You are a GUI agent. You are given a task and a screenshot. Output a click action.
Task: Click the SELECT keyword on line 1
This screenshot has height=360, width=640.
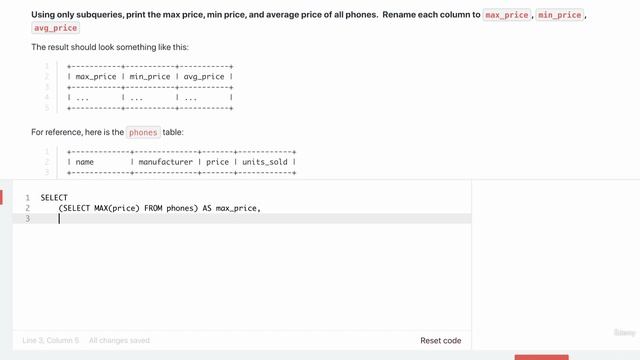[54, 198]
